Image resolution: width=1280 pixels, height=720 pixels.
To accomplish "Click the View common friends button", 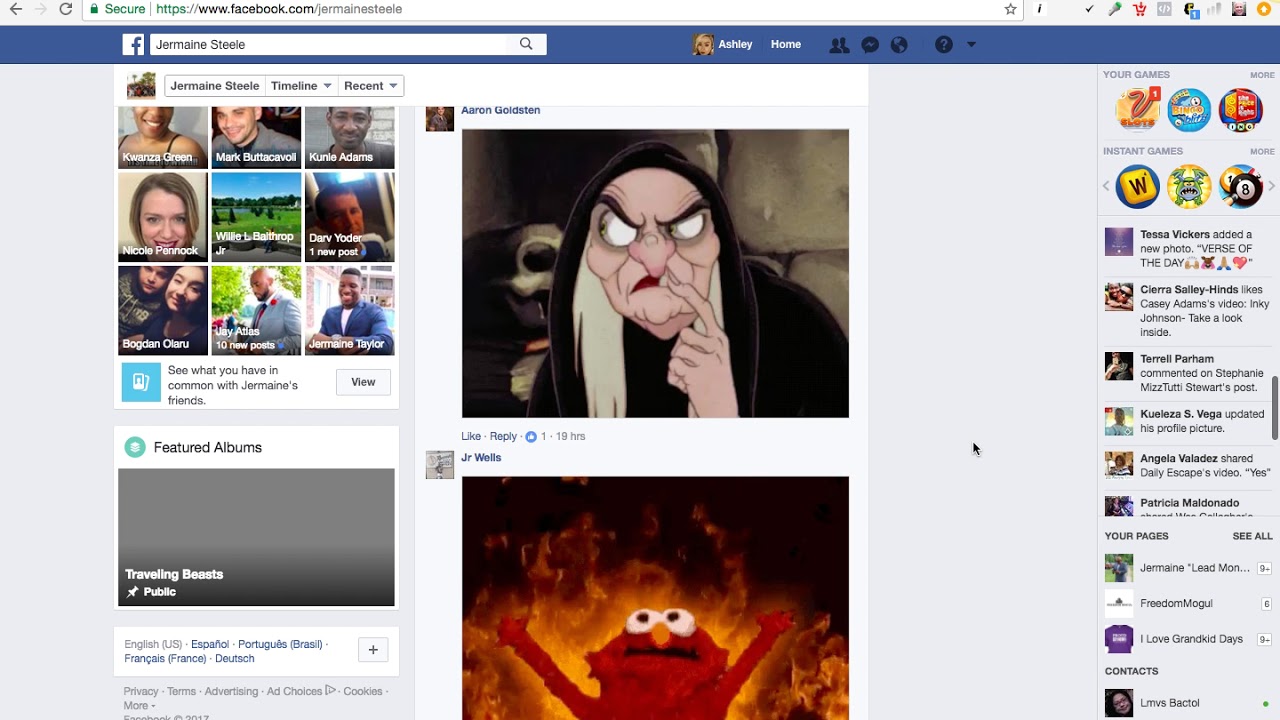I will [x=363, y=382].
